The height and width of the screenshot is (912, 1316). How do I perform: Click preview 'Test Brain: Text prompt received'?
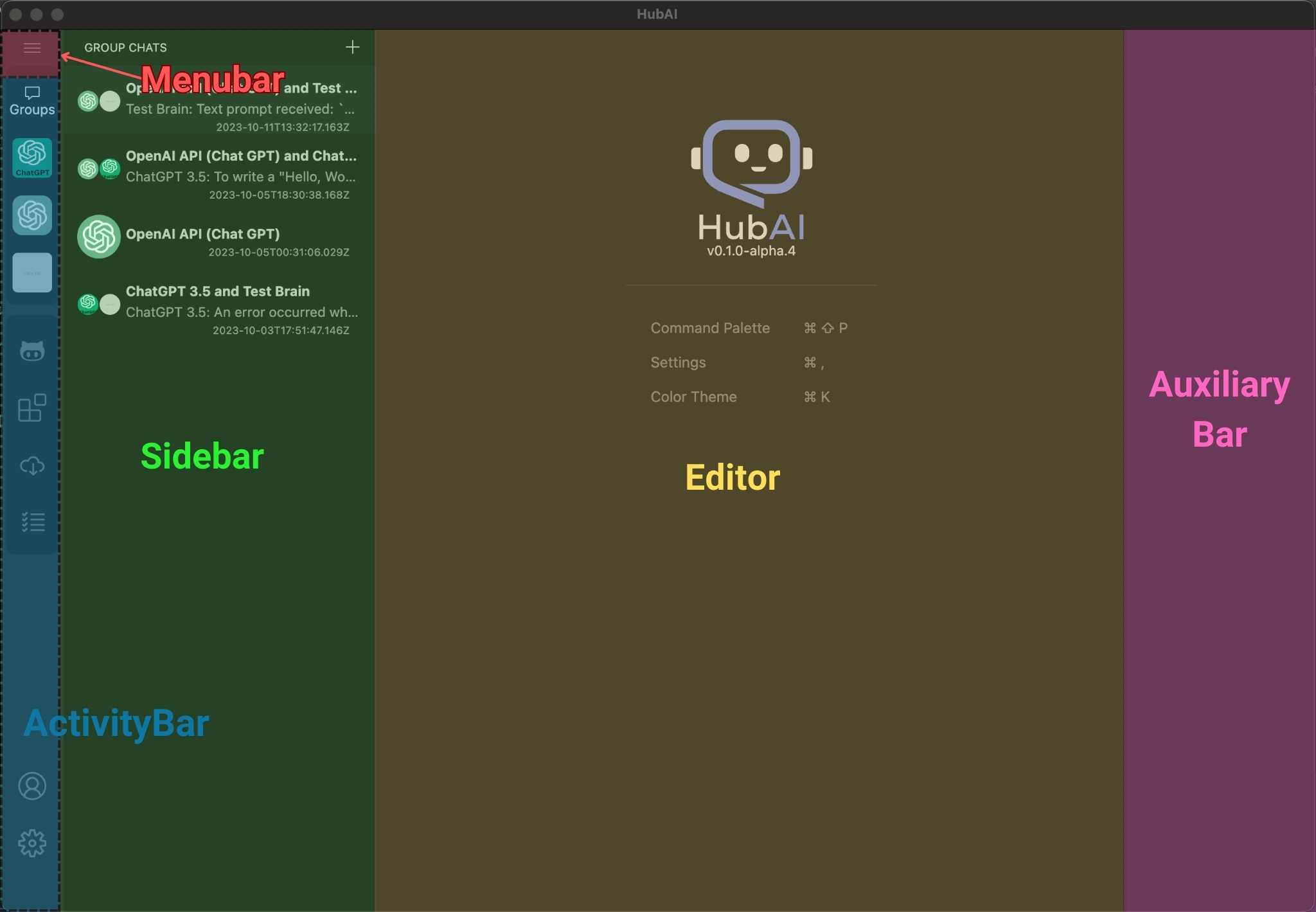[x=240, y=109]
